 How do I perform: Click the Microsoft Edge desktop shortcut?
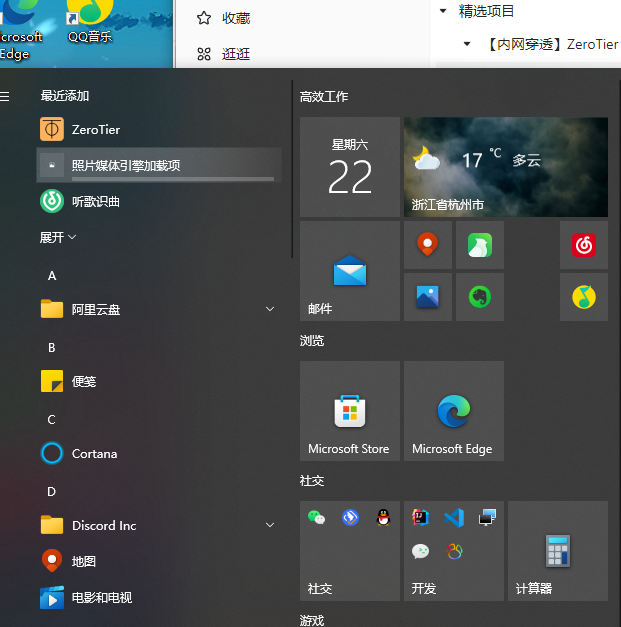pos(20,30)
